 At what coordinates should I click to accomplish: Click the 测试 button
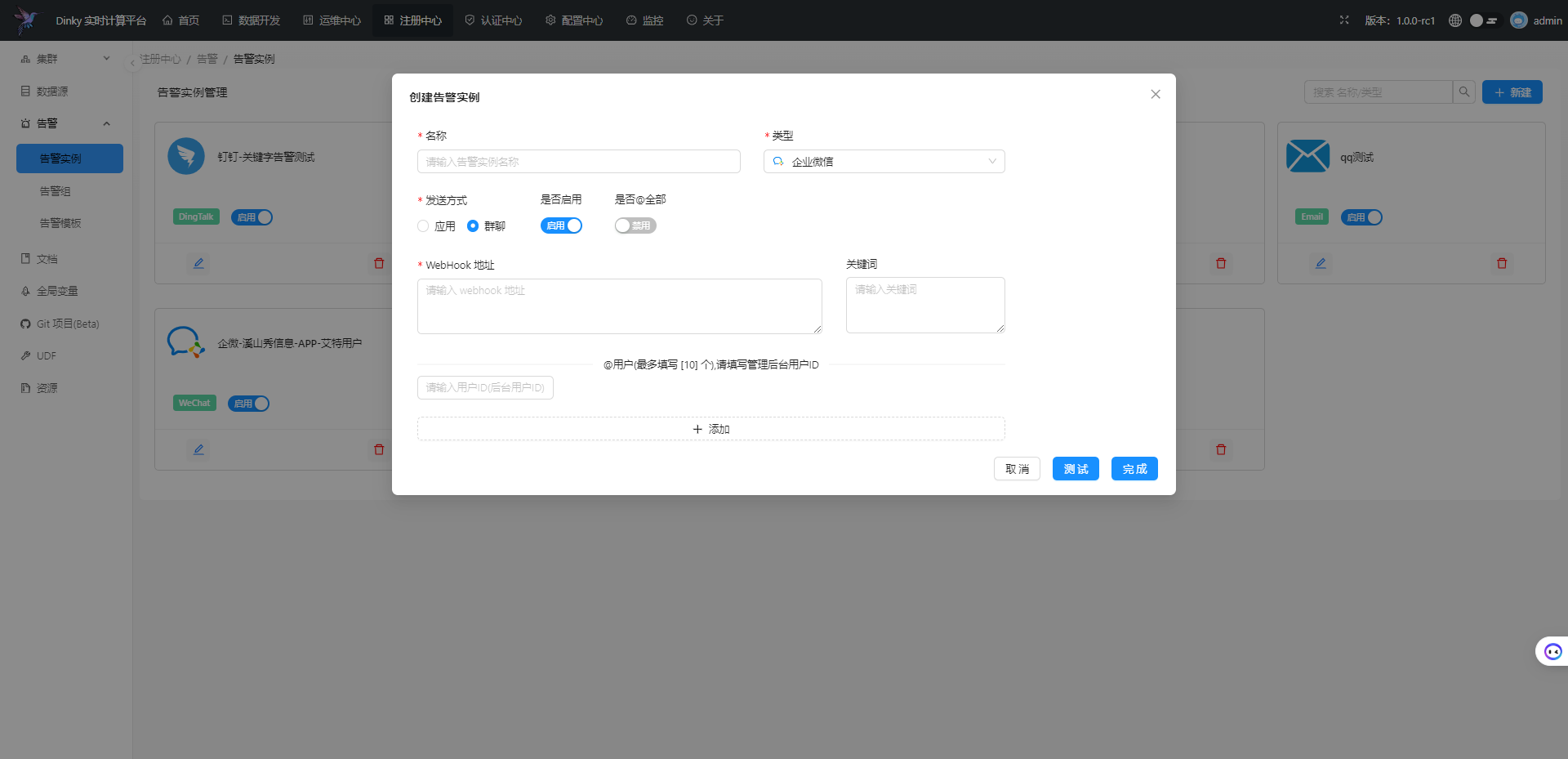click(1076, 469)
